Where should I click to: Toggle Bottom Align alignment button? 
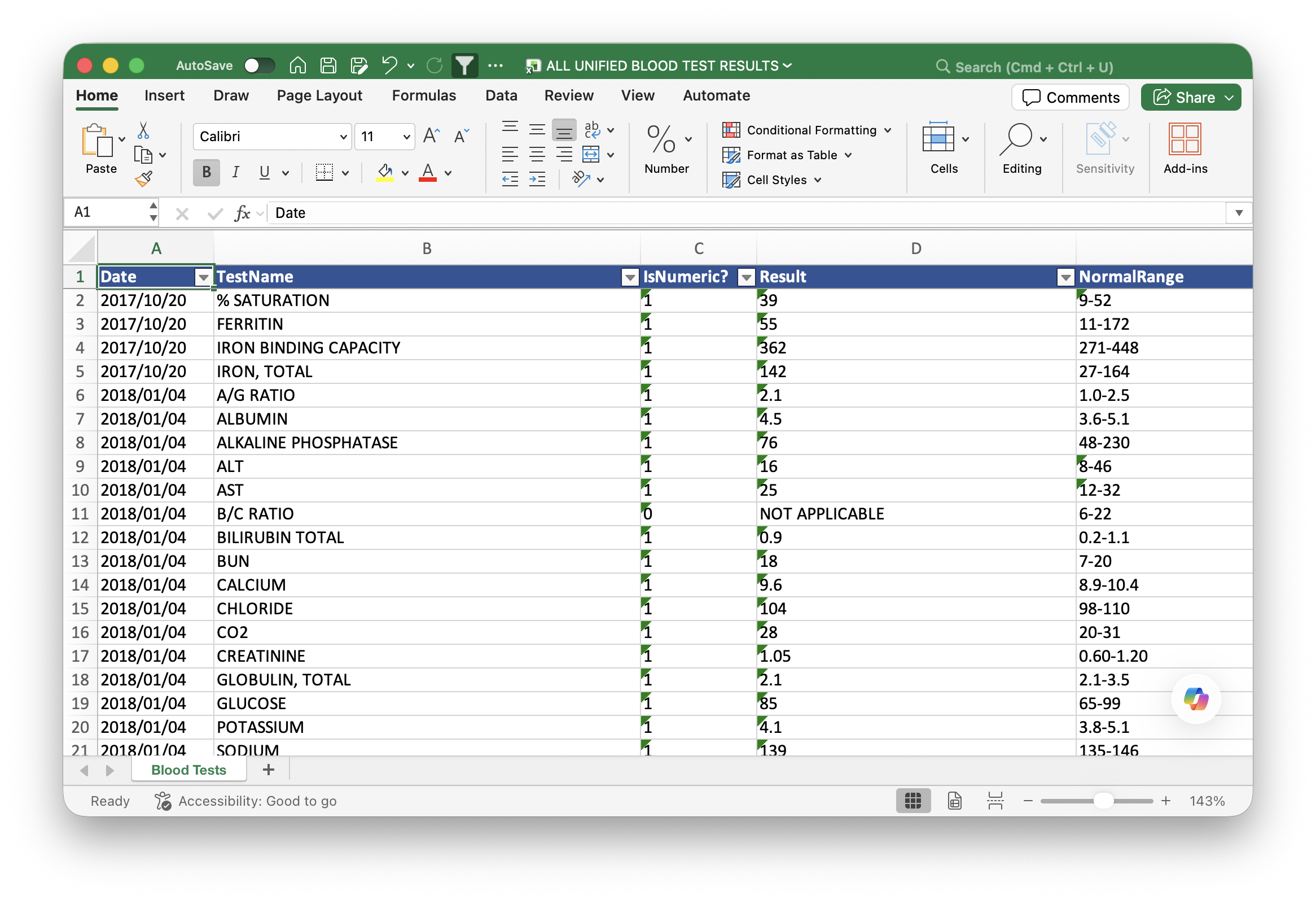(564, 130)
